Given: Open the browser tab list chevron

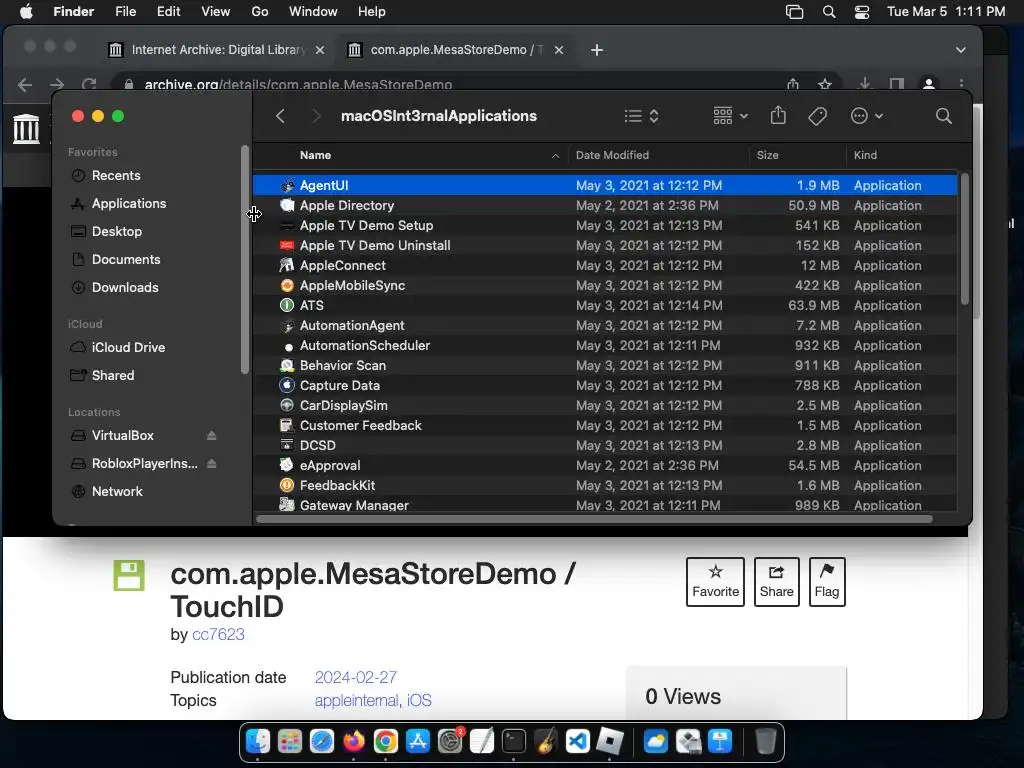Looking at the screenshot, I should point(961,50).
